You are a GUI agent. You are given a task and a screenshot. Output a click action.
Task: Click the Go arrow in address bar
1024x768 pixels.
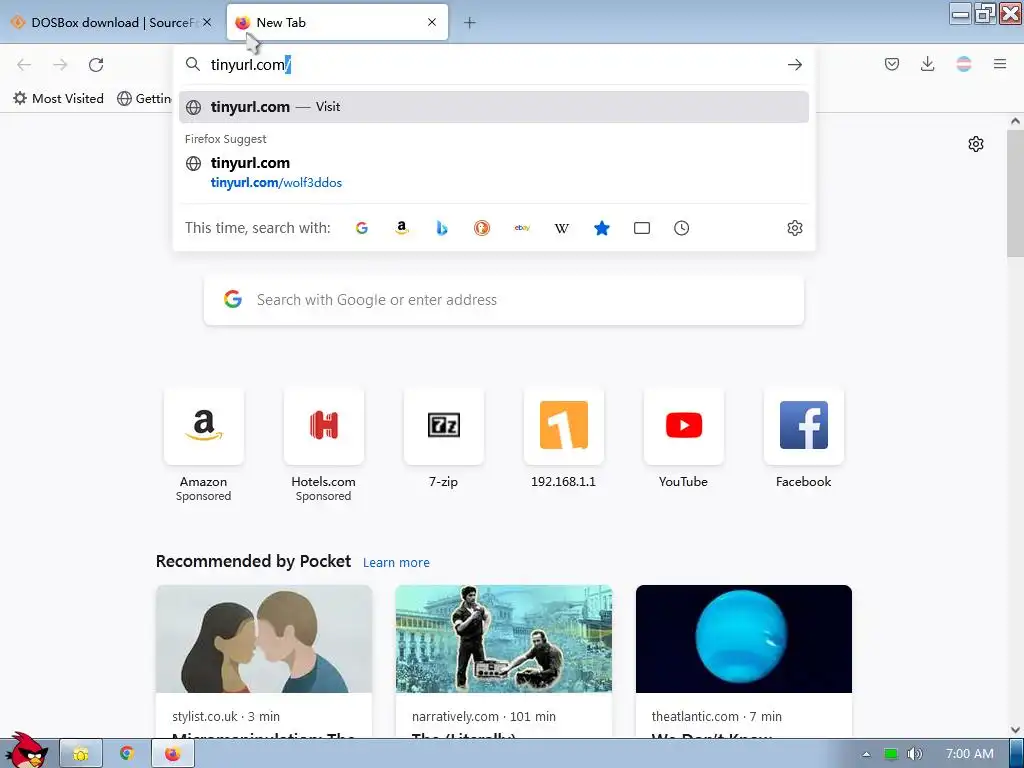(x=794, y=65)
